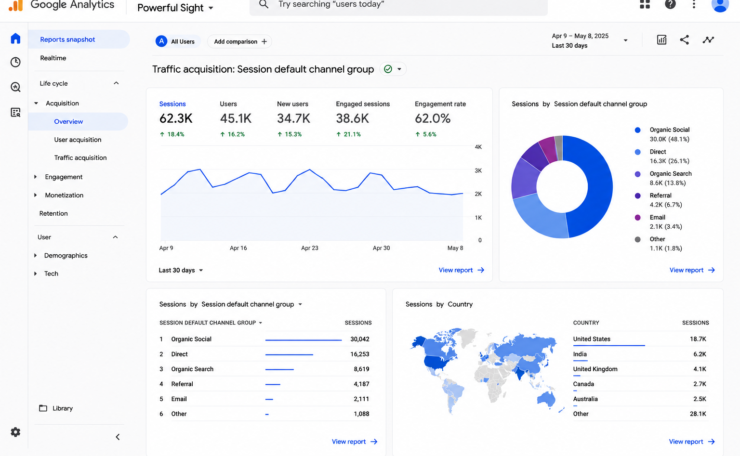The height and width of the screenshot is (456, 740).
Task: Click the Organic Social legend color dot
Action: [638, 130]
